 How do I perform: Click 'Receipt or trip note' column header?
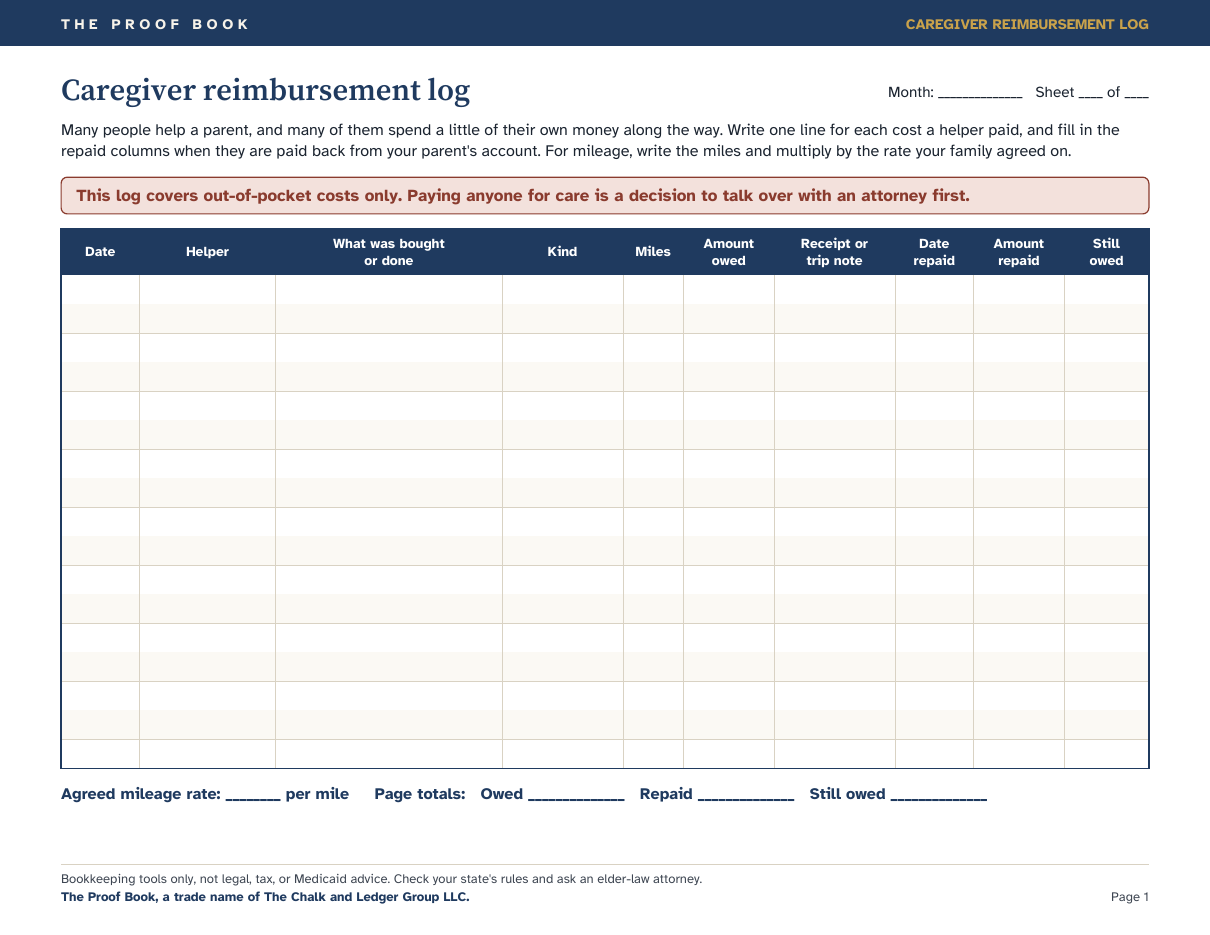[834, 252]
